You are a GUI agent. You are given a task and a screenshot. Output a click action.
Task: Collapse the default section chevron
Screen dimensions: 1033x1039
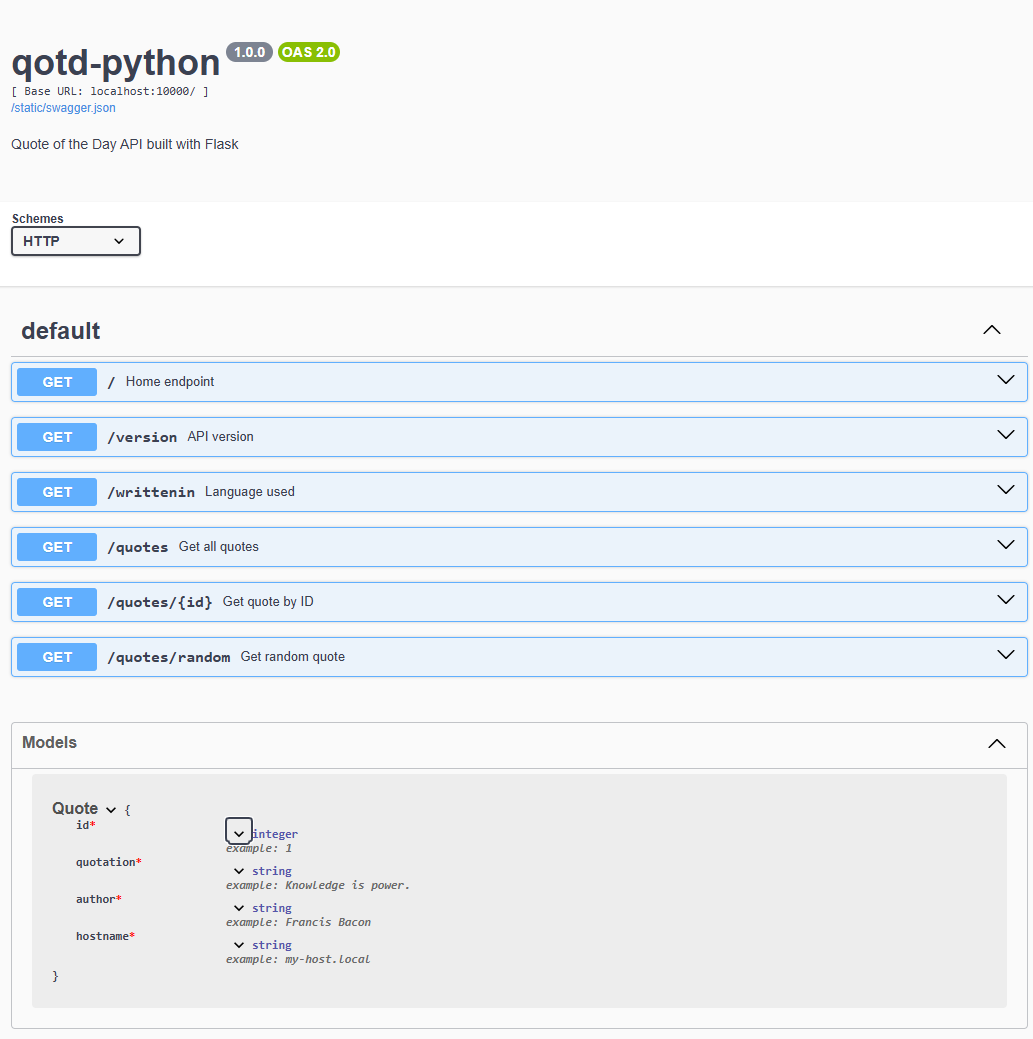991,330
